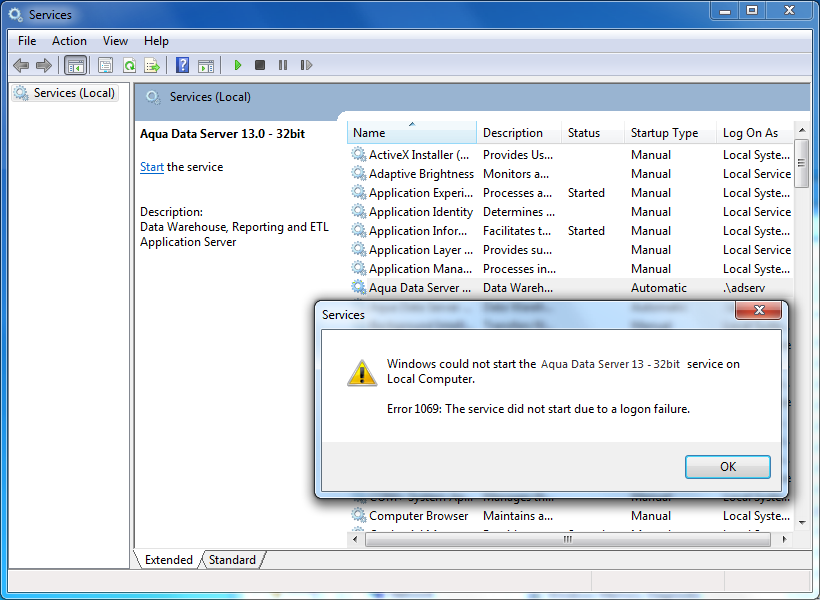Switch to the Extended tab
The height and width of the screenshot is (600, 820).
pos(168,560)
